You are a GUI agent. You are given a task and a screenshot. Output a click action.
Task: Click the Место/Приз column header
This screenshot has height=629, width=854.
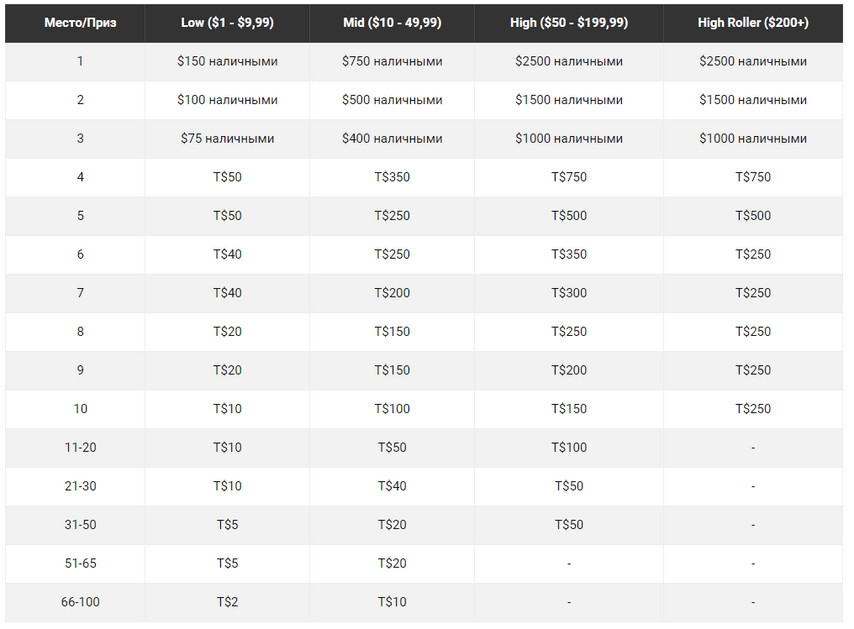pos(80,22)
